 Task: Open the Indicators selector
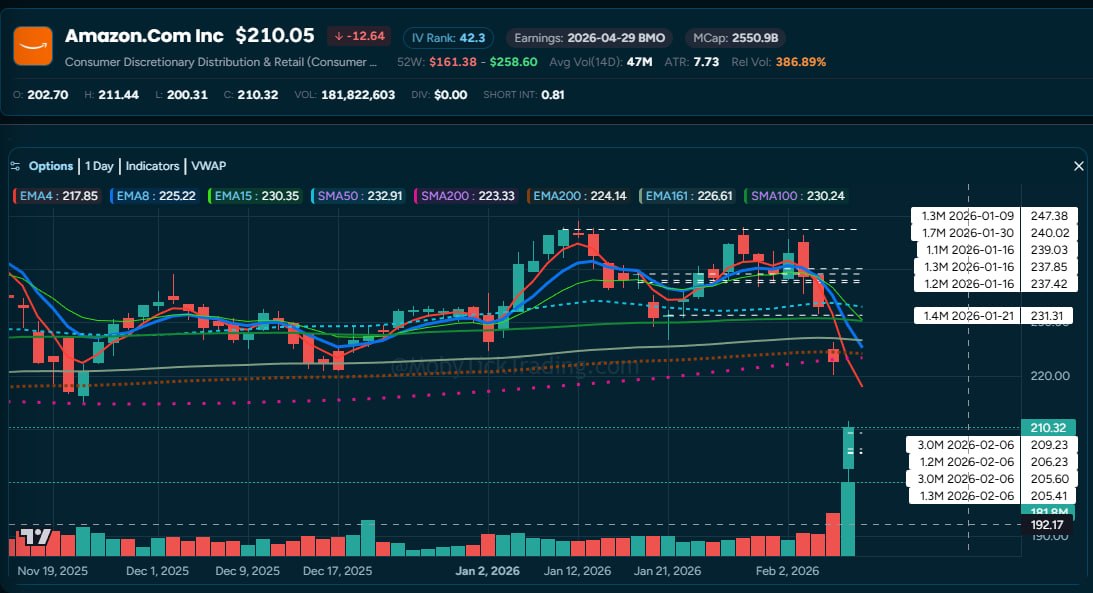click(x=152, y=166)
